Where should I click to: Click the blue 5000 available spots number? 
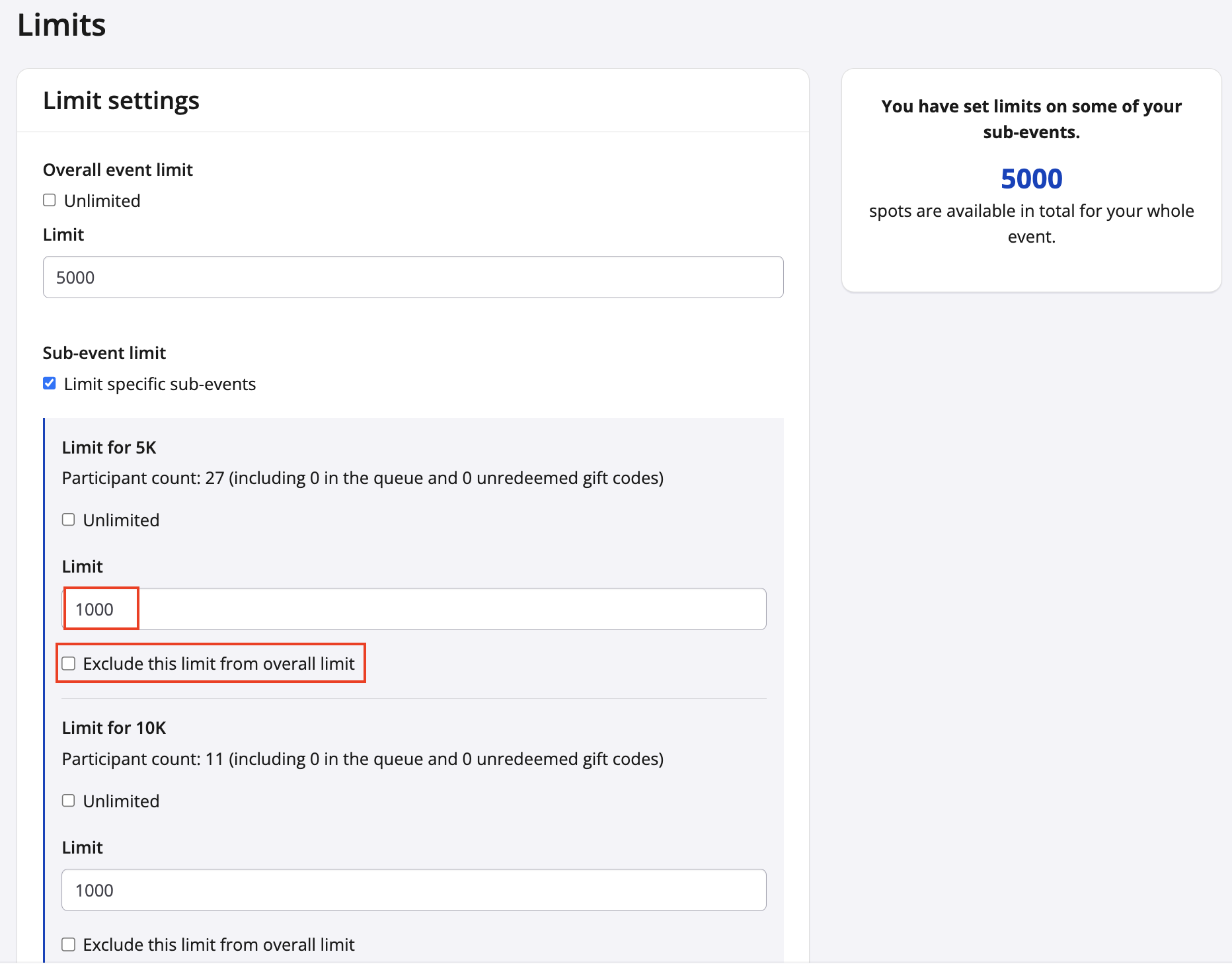(1031, 179)
